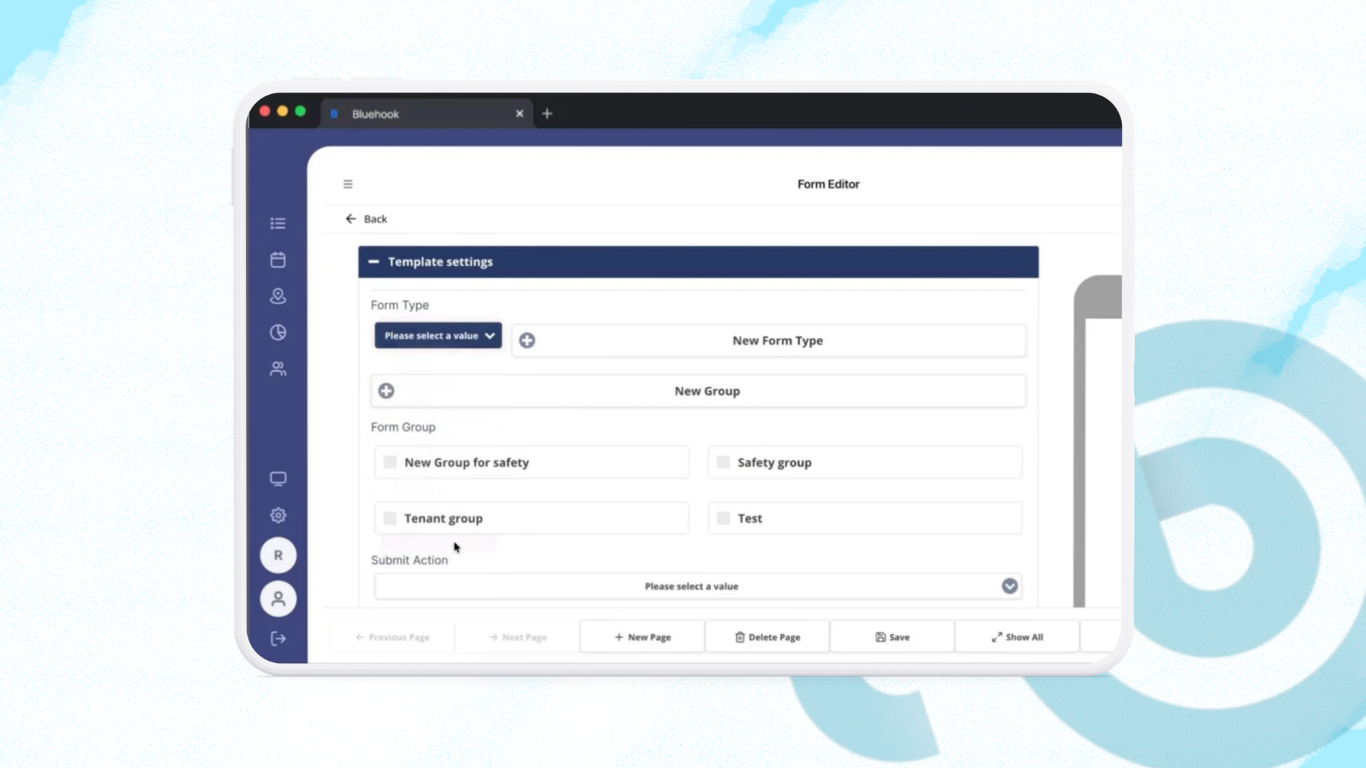Check the Test group checkbox
The width and height of the screenshot is (1366, 768).
[723, 518]
